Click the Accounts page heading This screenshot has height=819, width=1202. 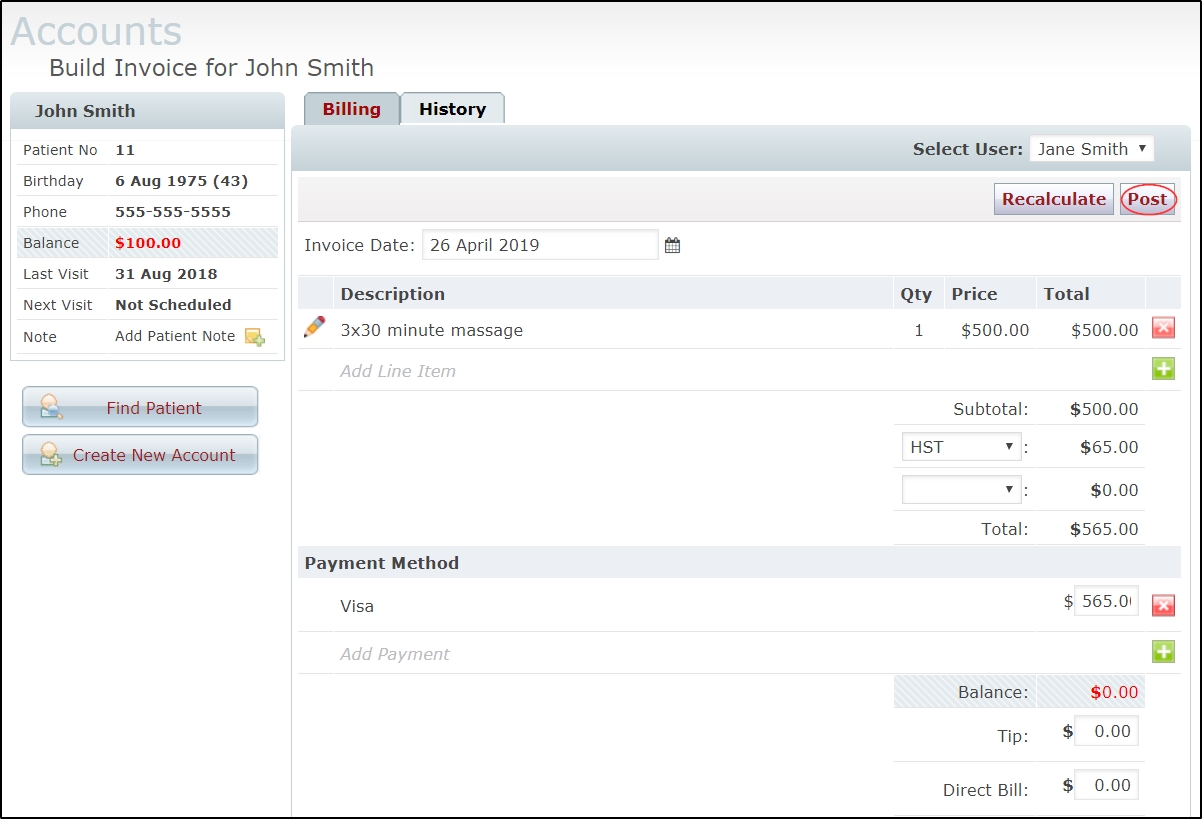[x=96, y=31]
